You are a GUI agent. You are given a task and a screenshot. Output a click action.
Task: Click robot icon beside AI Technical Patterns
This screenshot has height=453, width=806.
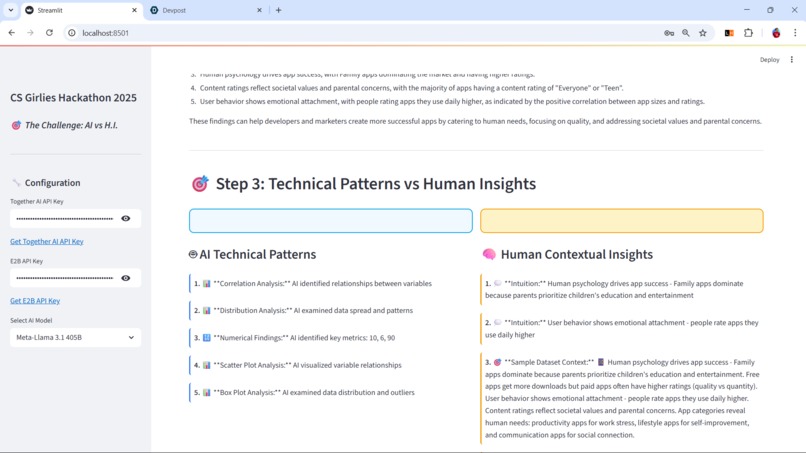(193, 254)
